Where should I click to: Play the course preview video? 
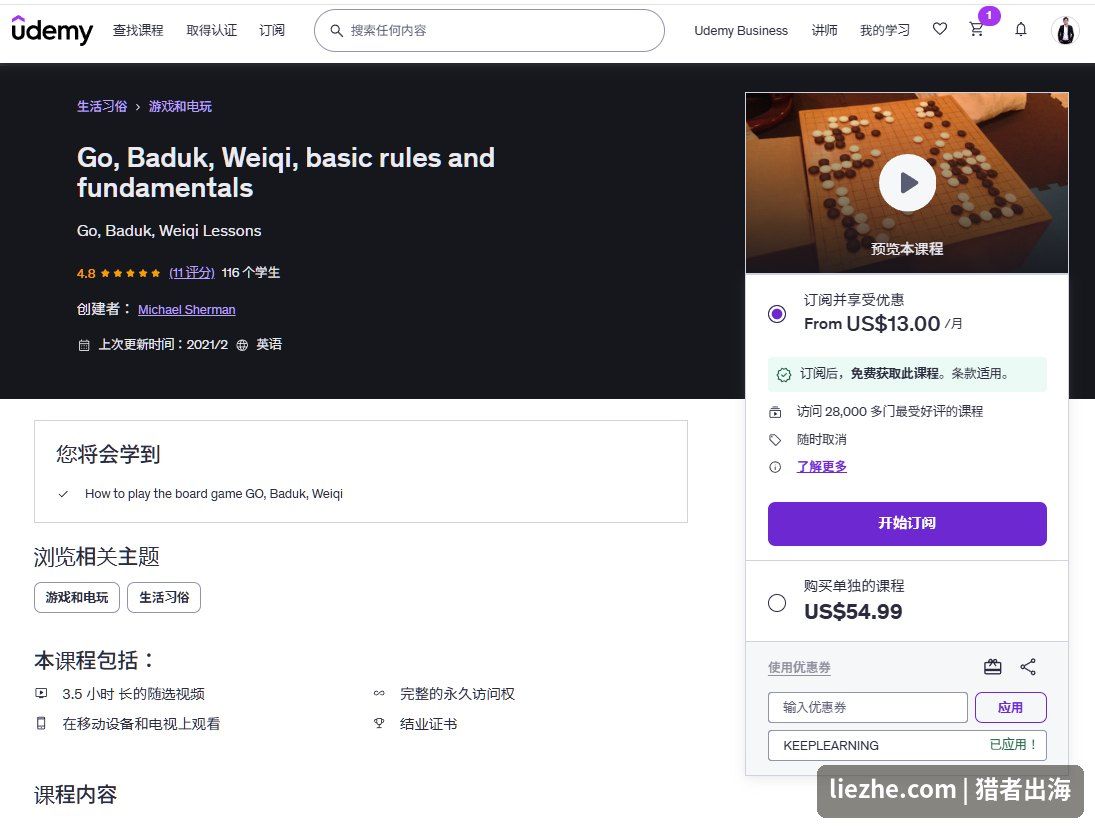pos(907,182)
